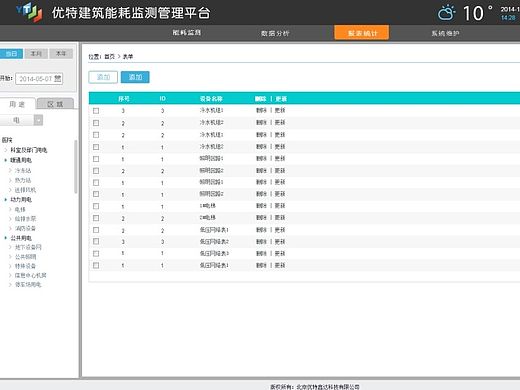Select the 医院 root tree item
520x390 pixels.
[x=7, y=140]
